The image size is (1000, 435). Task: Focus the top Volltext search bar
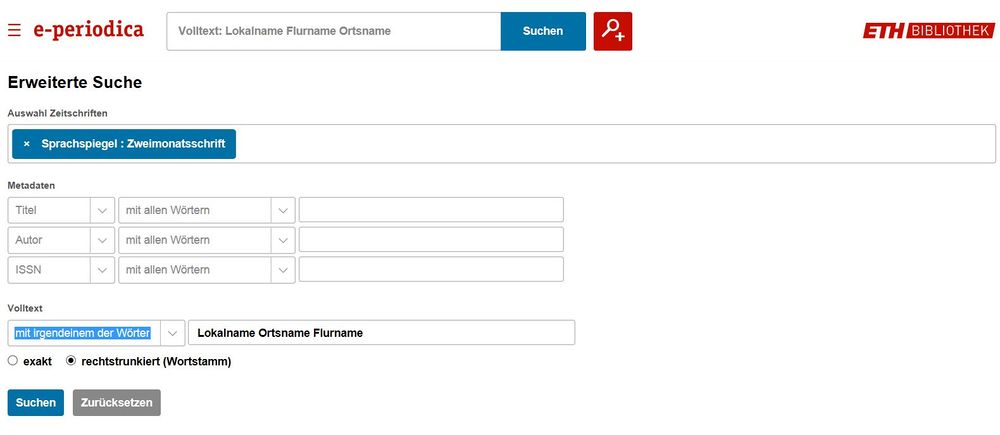tap(333, 31)
